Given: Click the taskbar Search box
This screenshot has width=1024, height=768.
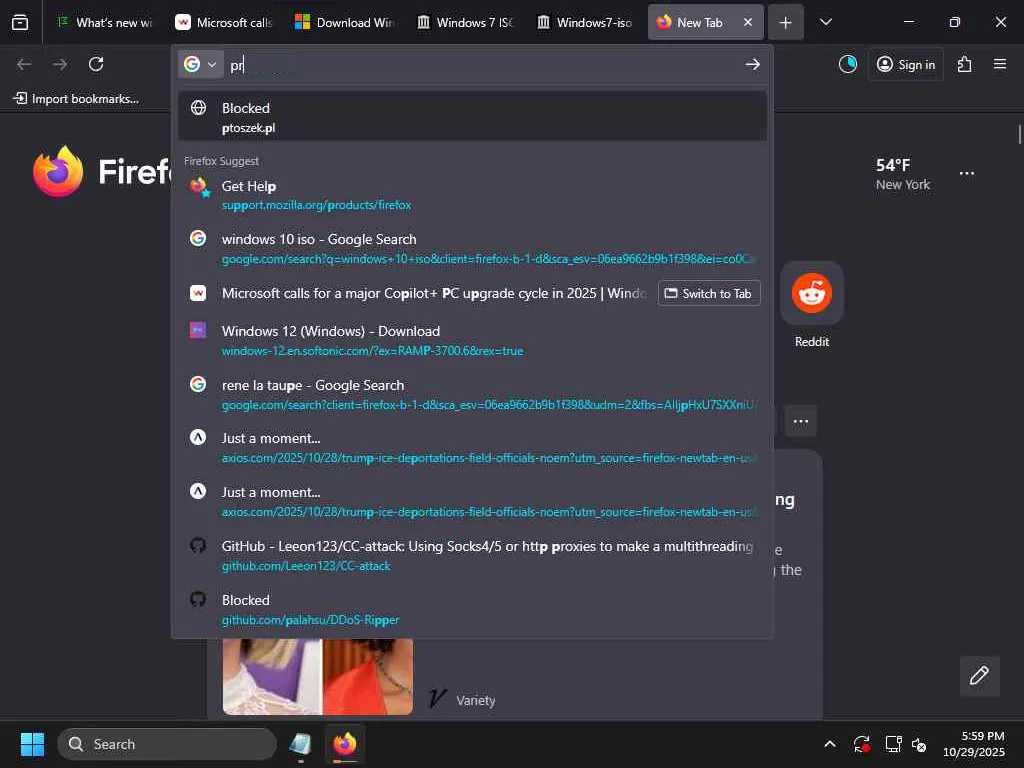Looking at the screenshot, I should (167, 744).
